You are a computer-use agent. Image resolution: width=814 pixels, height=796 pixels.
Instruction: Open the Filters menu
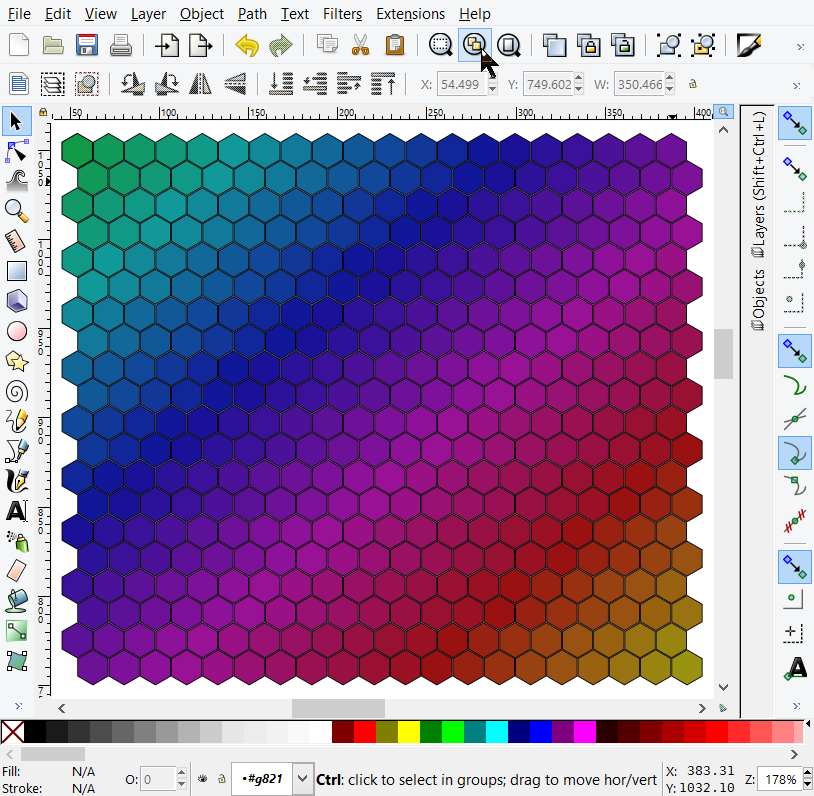(x=343, y=14)
